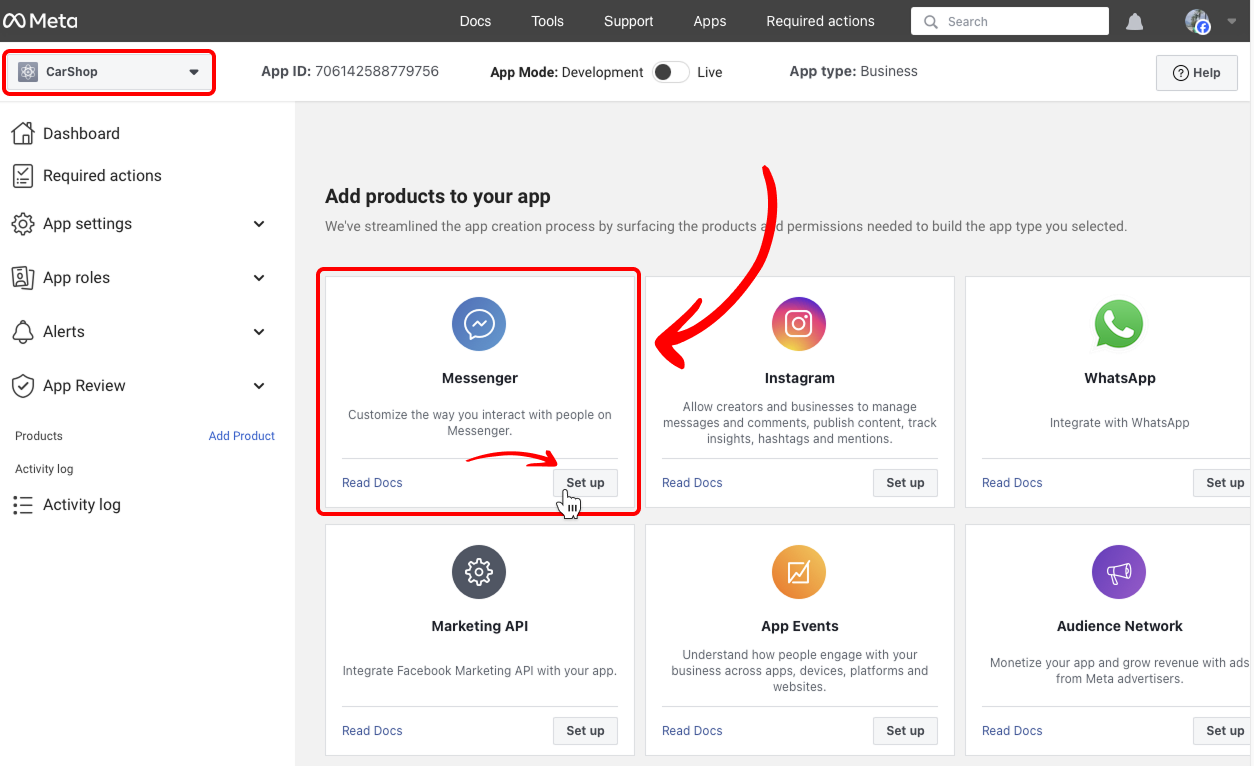The width and height of the screenshot is (1254, 766).
Task: Open the Apps menu
Action: tap(710, 21)
